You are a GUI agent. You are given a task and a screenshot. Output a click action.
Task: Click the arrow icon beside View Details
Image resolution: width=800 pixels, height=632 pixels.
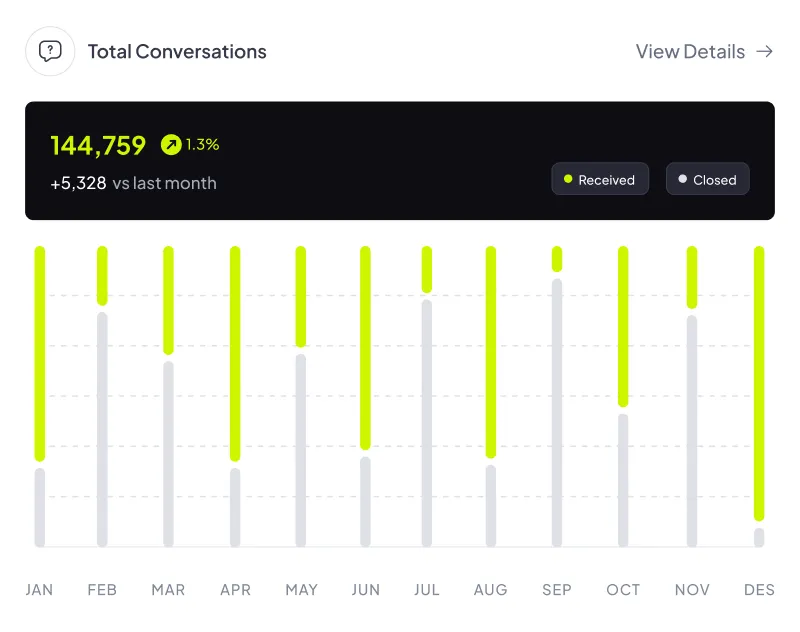point(765,52)
